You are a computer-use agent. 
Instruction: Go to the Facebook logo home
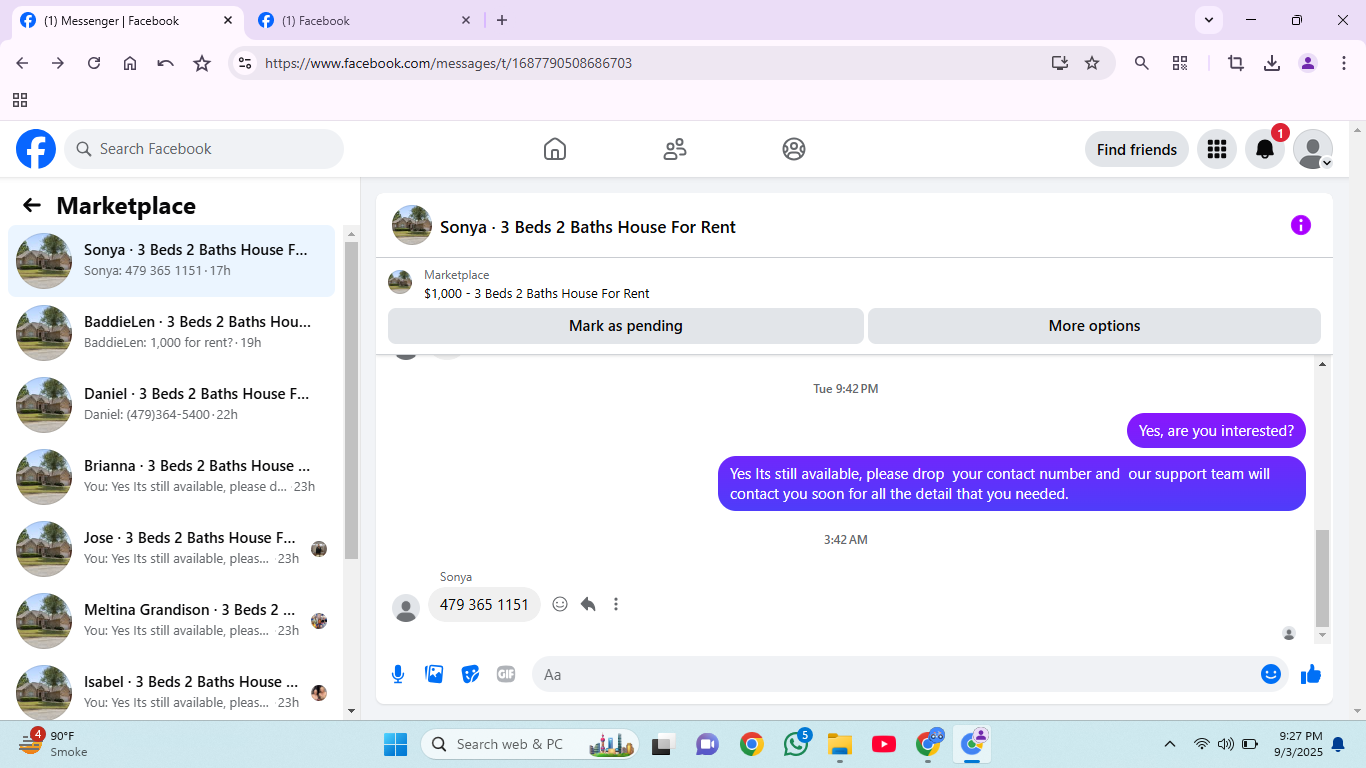(36, 149)
